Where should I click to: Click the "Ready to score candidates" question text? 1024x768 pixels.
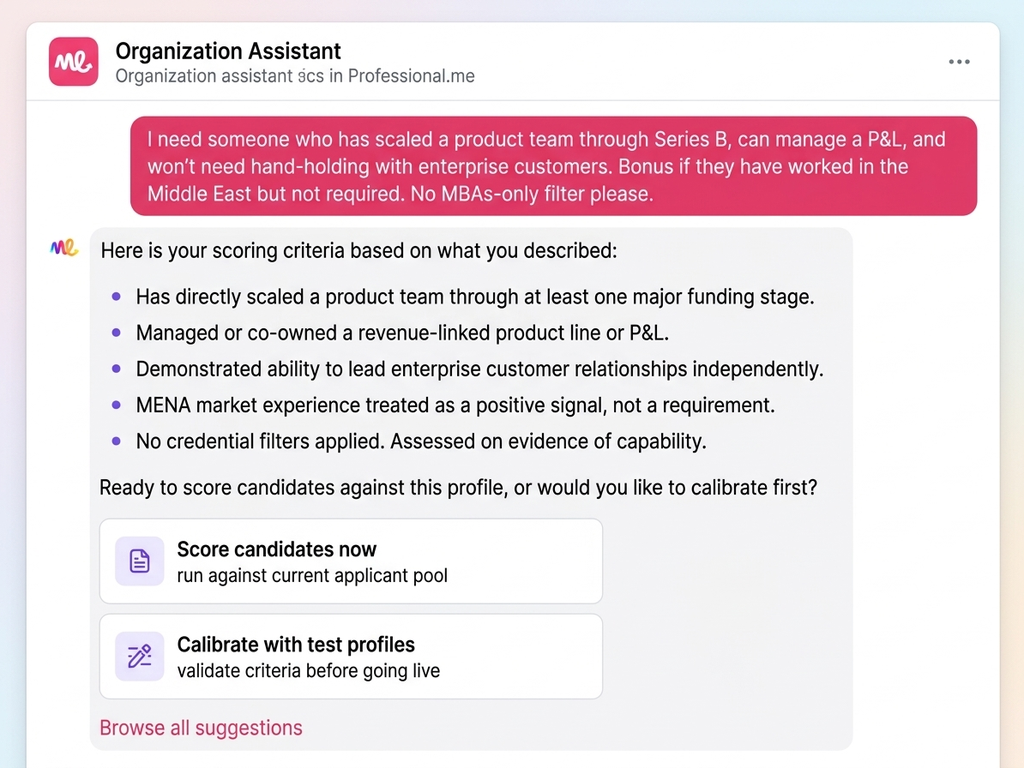pyautogui.click(x=458, y=488)
